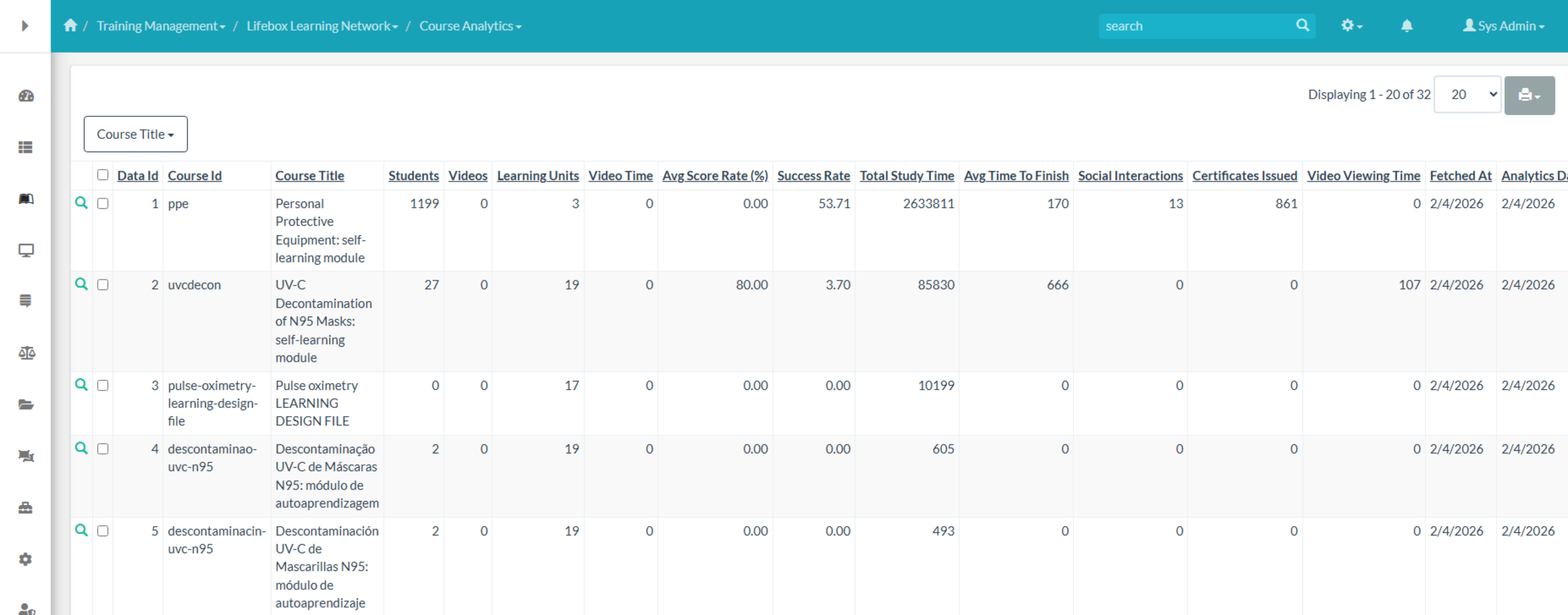Check the box for descontaminacin-uvc-n95 row

(x=103, y=531)
